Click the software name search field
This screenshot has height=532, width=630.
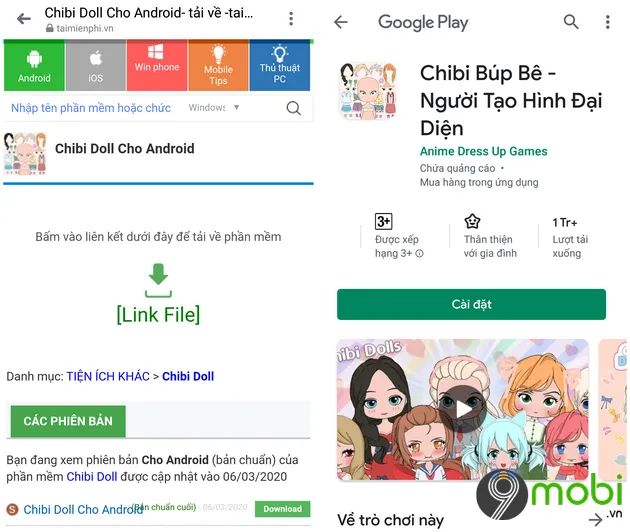click(x=92, y=108)
